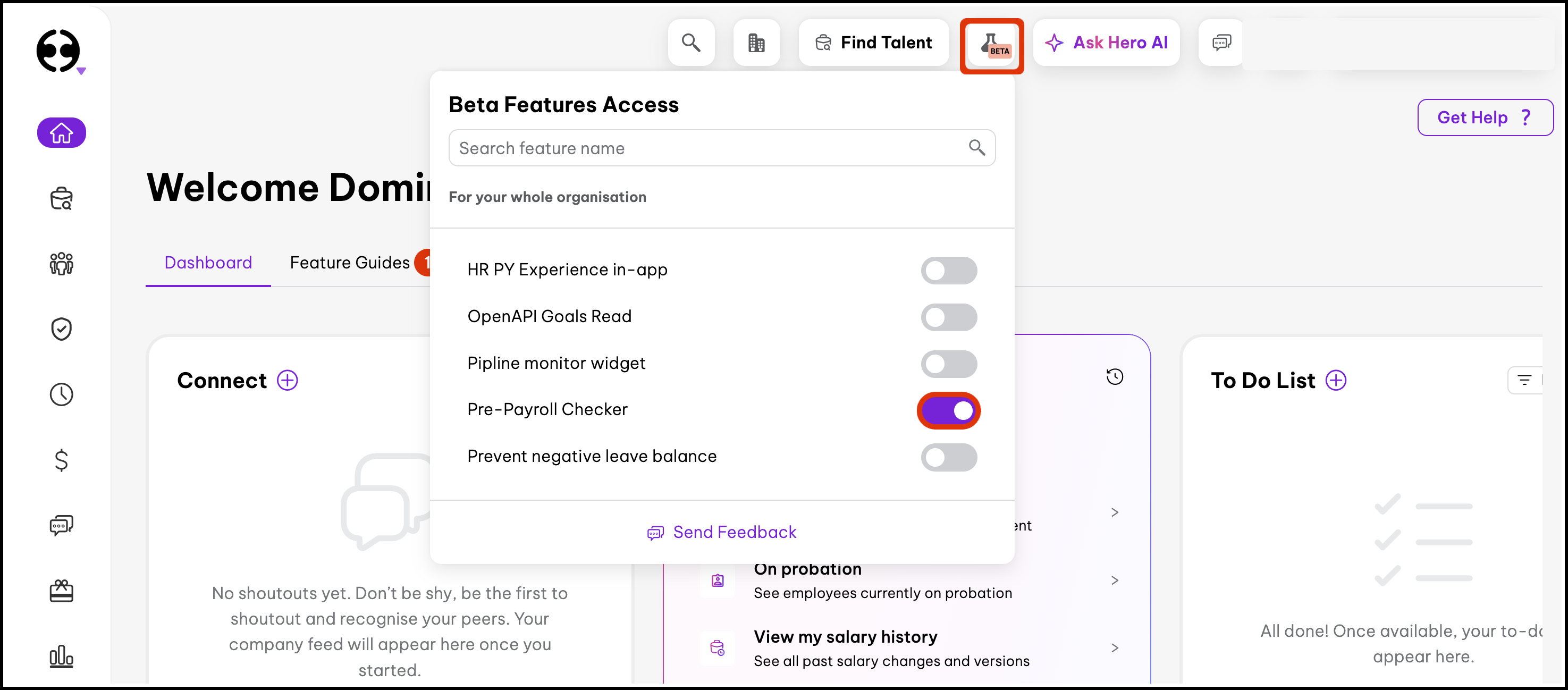The height and width of the screenshot is (690, 1568).
Task: Open the clock time tracking sidebar icon
Action: tap(62, 394)
